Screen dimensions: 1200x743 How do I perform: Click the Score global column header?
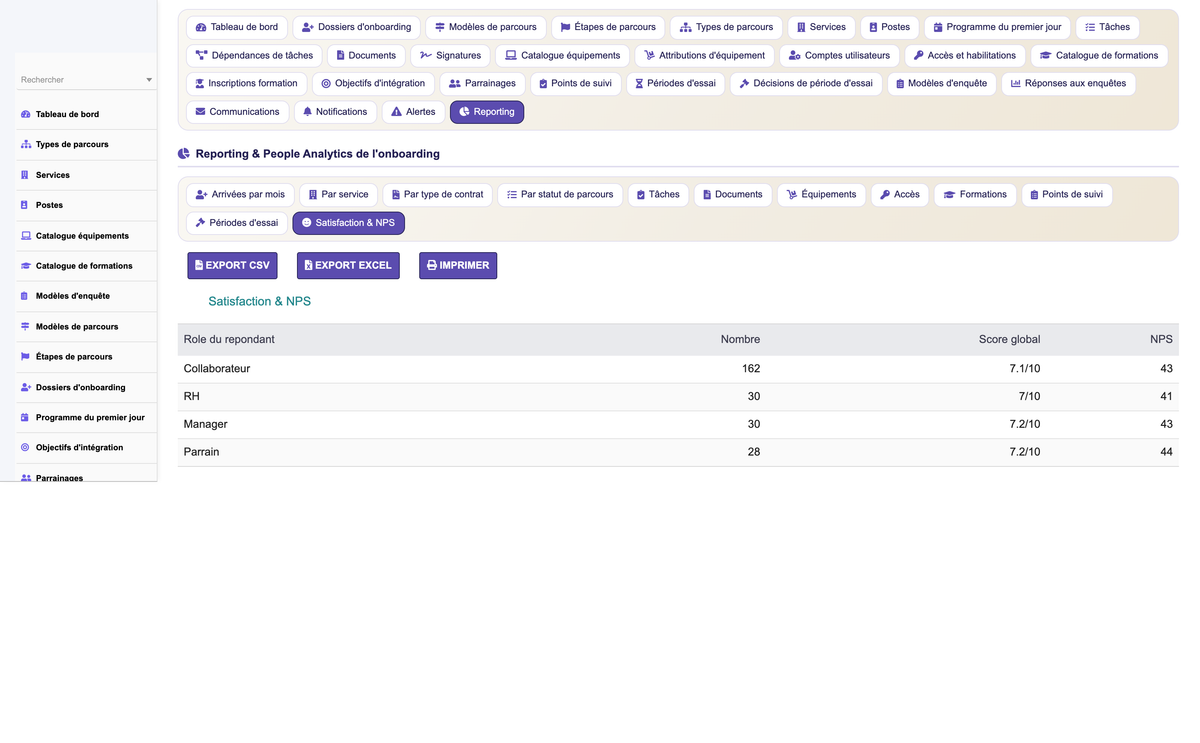1009,339
